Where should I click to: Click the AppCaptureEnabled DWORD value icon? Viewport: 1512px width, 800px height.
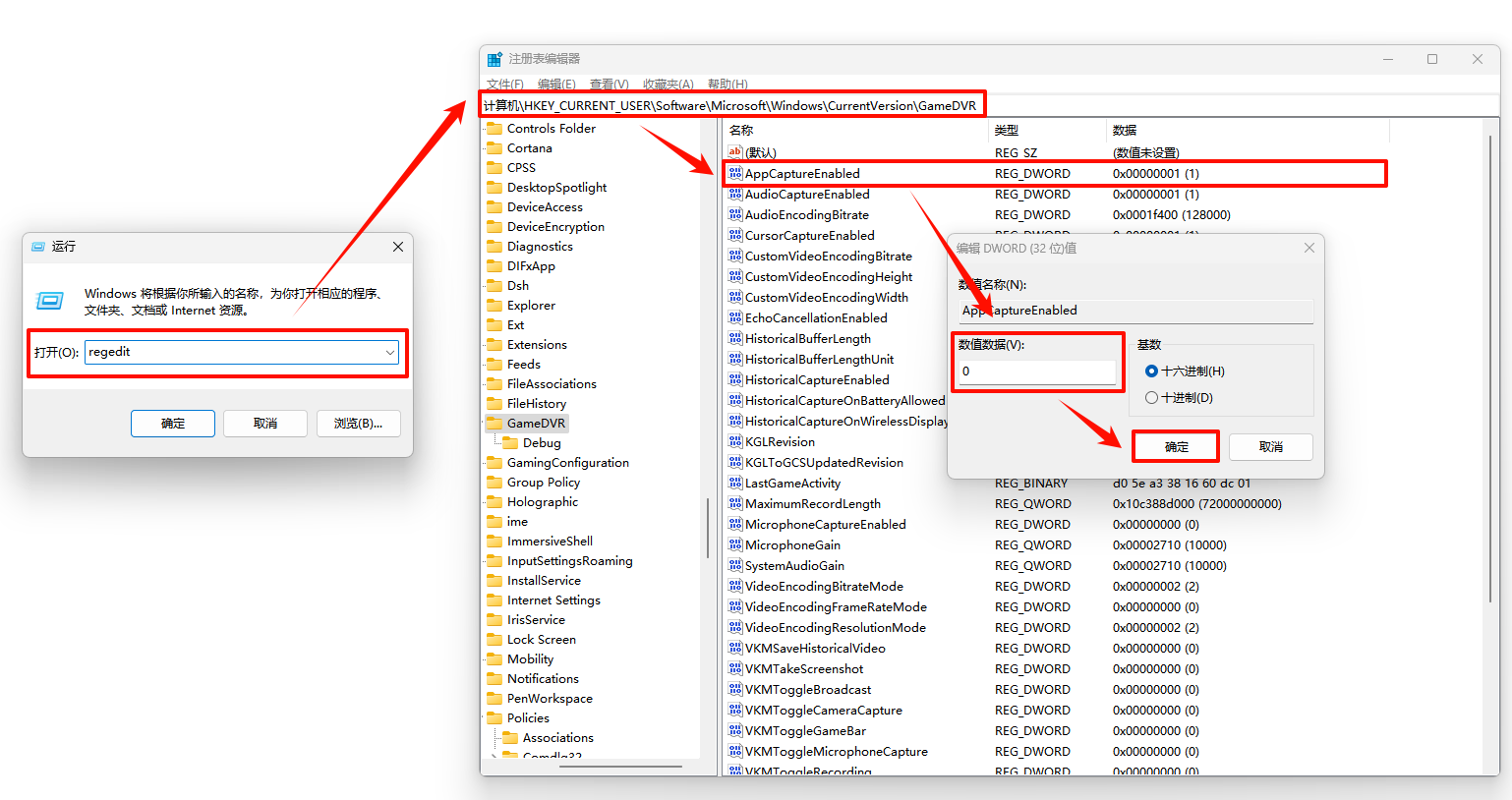tap(734, 174)
